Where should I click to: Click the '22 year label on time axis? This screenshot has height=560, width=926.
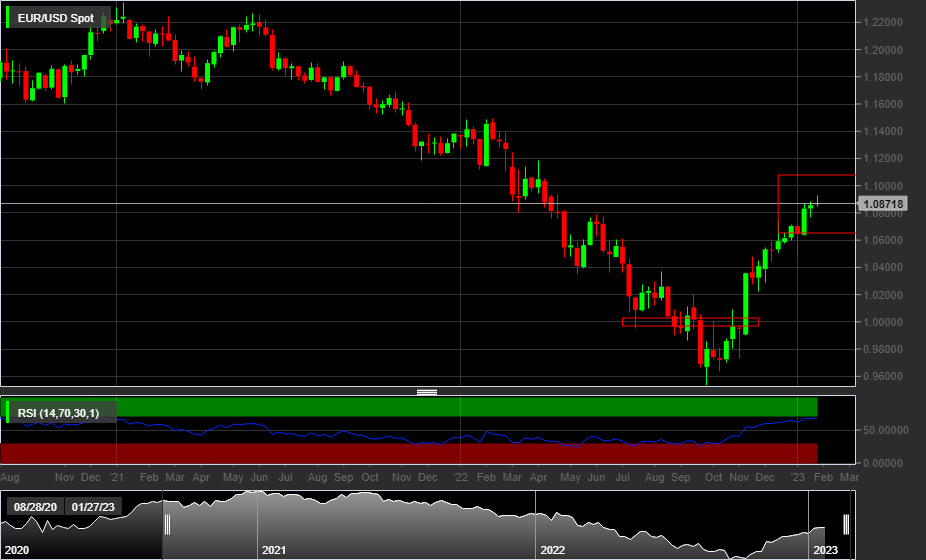(x=460, y=477)
